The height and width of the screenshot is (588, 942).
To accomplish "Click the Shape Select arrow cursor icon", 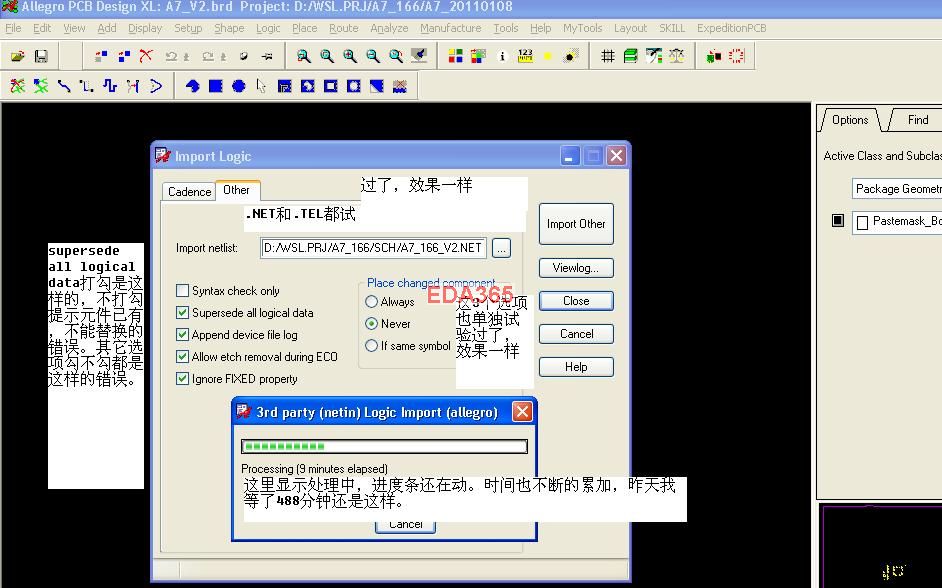I will tap(261, 86).
